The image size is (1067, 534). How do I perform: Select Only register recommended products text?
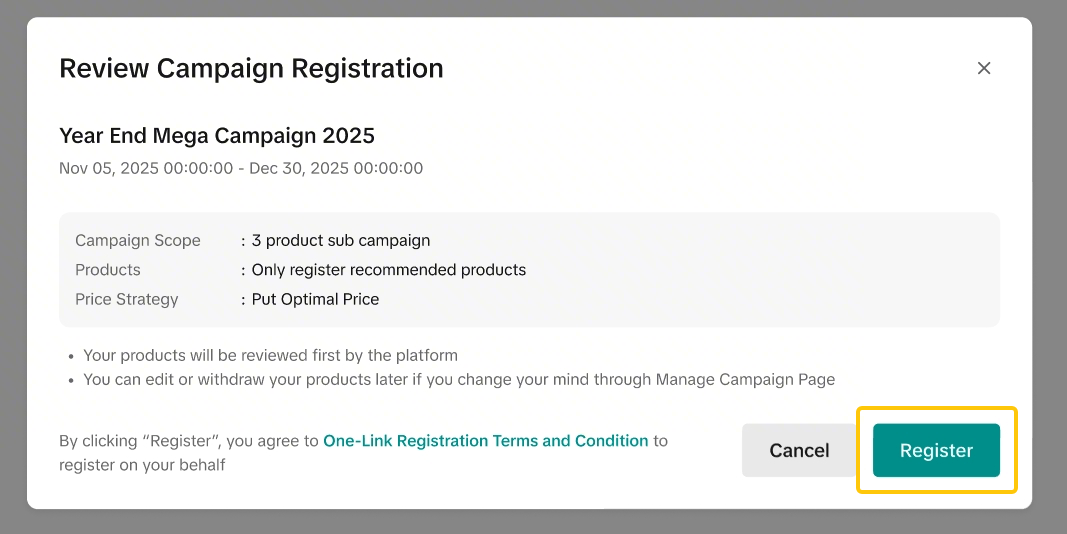389,269
